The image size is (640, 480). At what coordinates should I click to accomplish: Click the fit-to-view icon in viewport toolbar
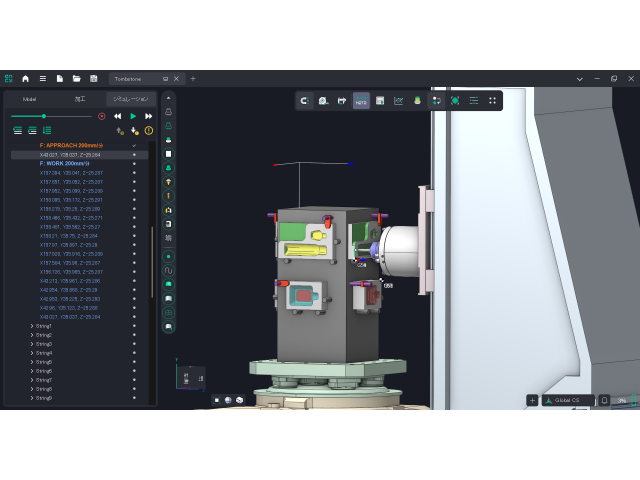[455, 100]
